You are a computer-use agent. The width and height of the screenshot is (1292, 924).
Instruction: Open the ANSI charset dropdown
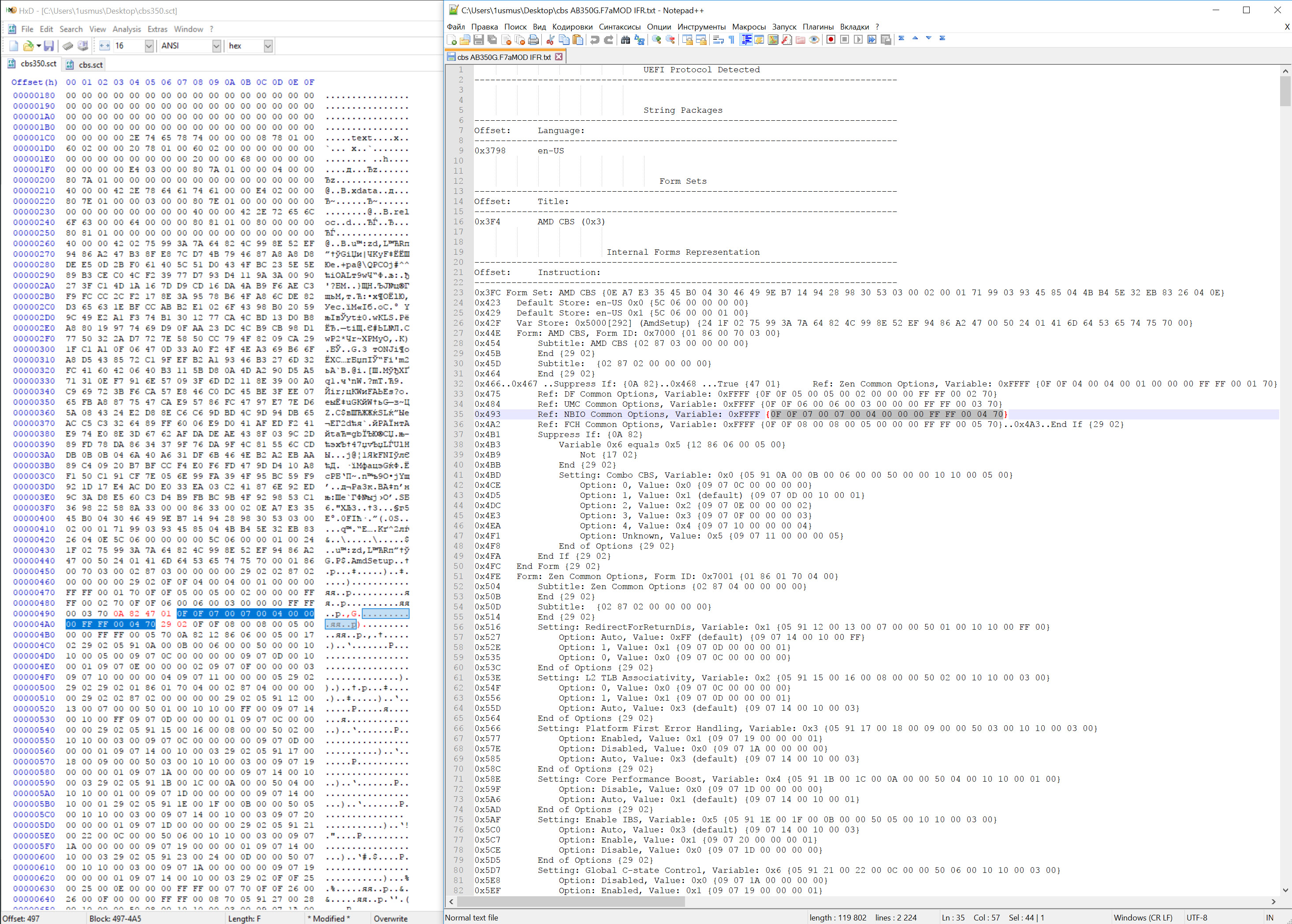click(x=216, y=45)
